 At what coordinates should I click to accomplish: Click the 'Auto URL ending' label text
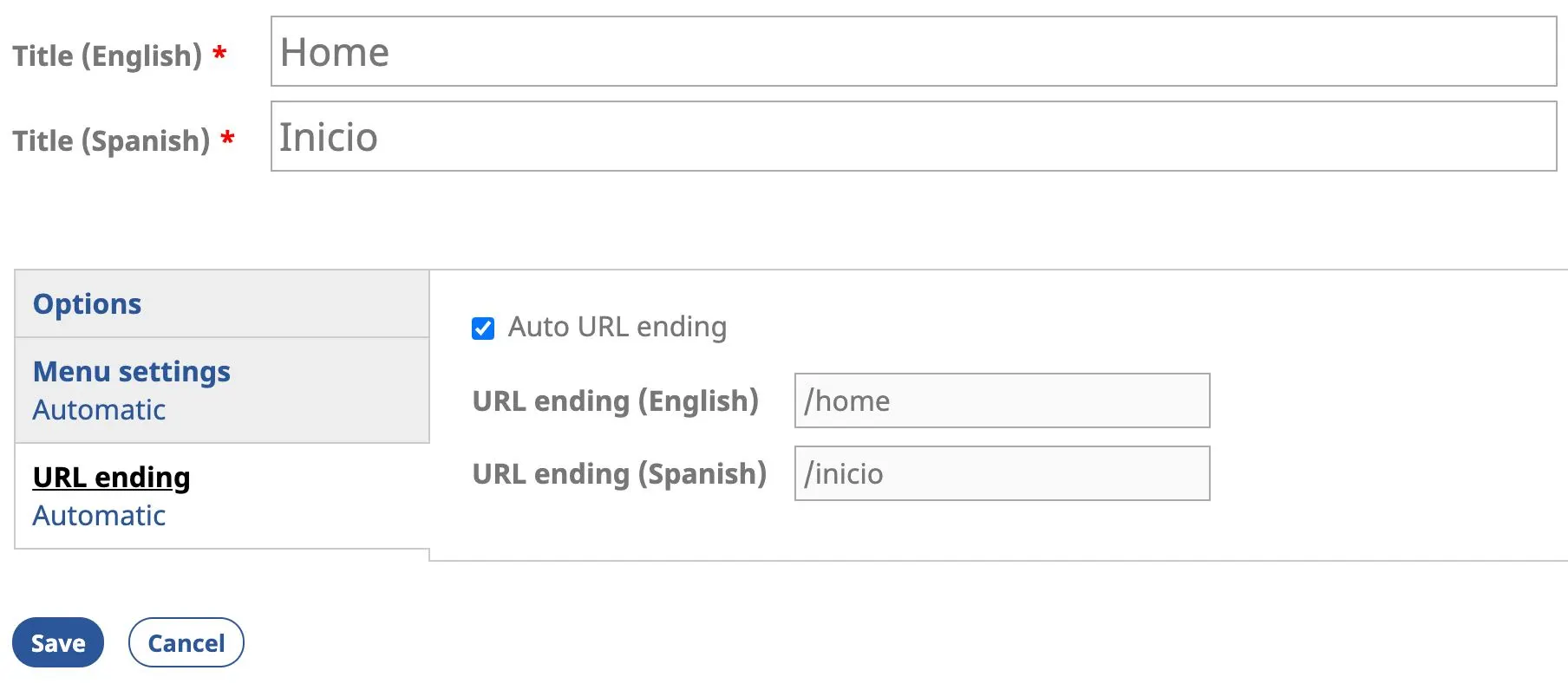coord(617,327)
